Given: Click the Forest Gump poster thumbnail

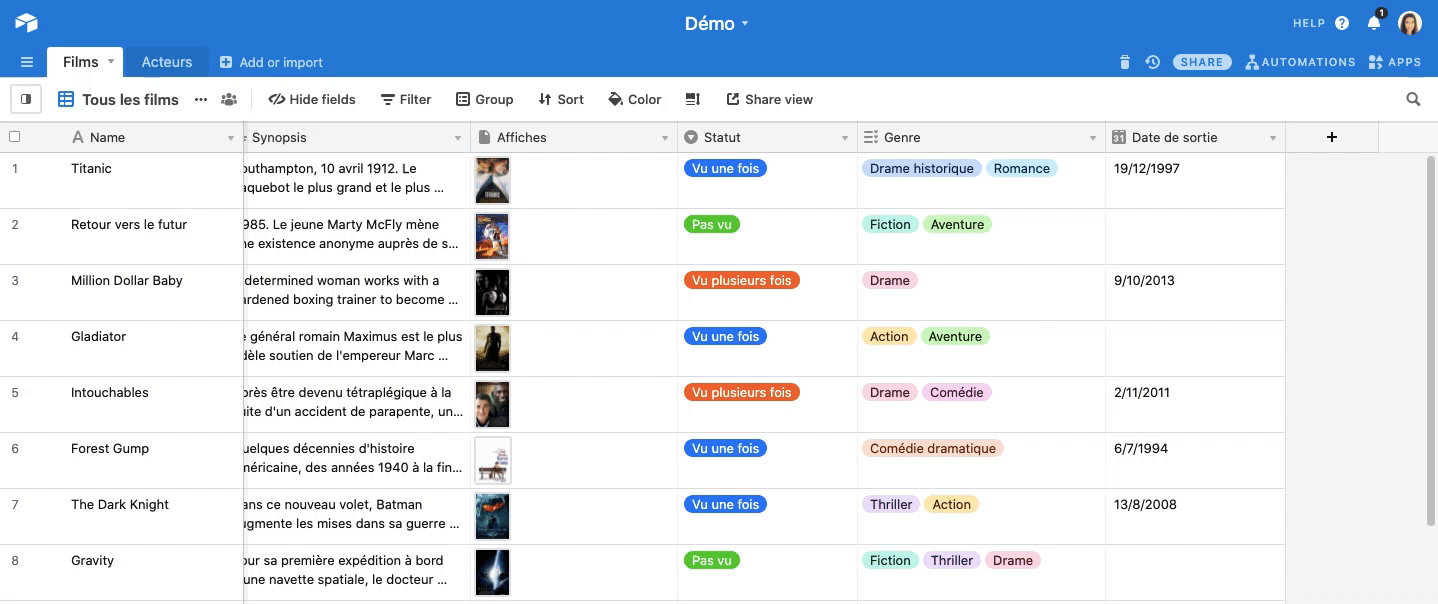Looking at the screenshot, I should (493, 461).
